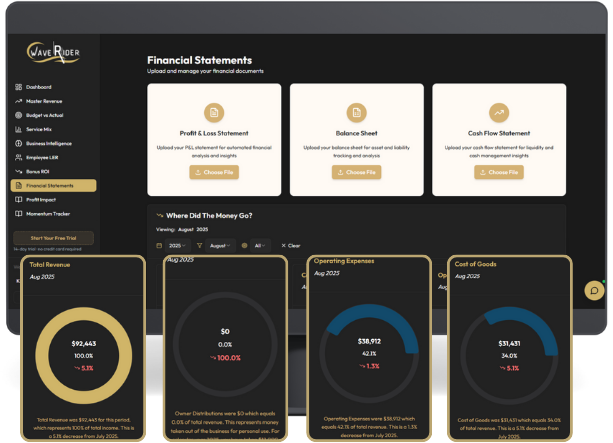Click the Bonus ROI trend icon
The width and height of the screenshot is (613, 443).
click(x=18, y=171)
